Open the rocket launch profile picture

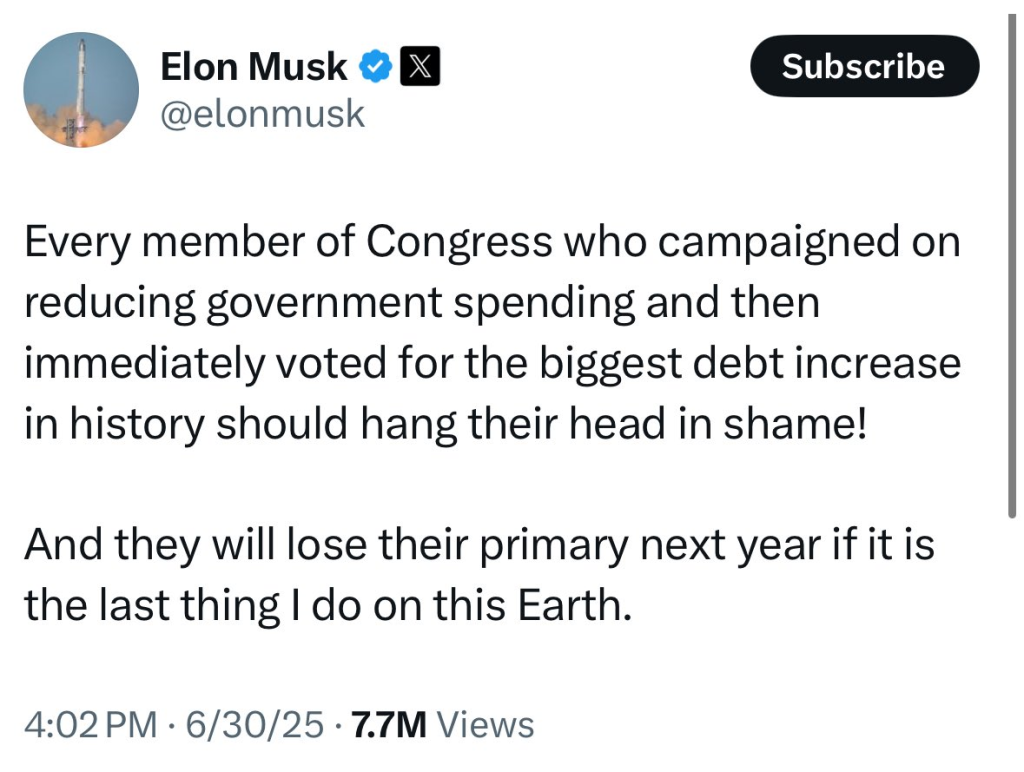pos(81,90)
